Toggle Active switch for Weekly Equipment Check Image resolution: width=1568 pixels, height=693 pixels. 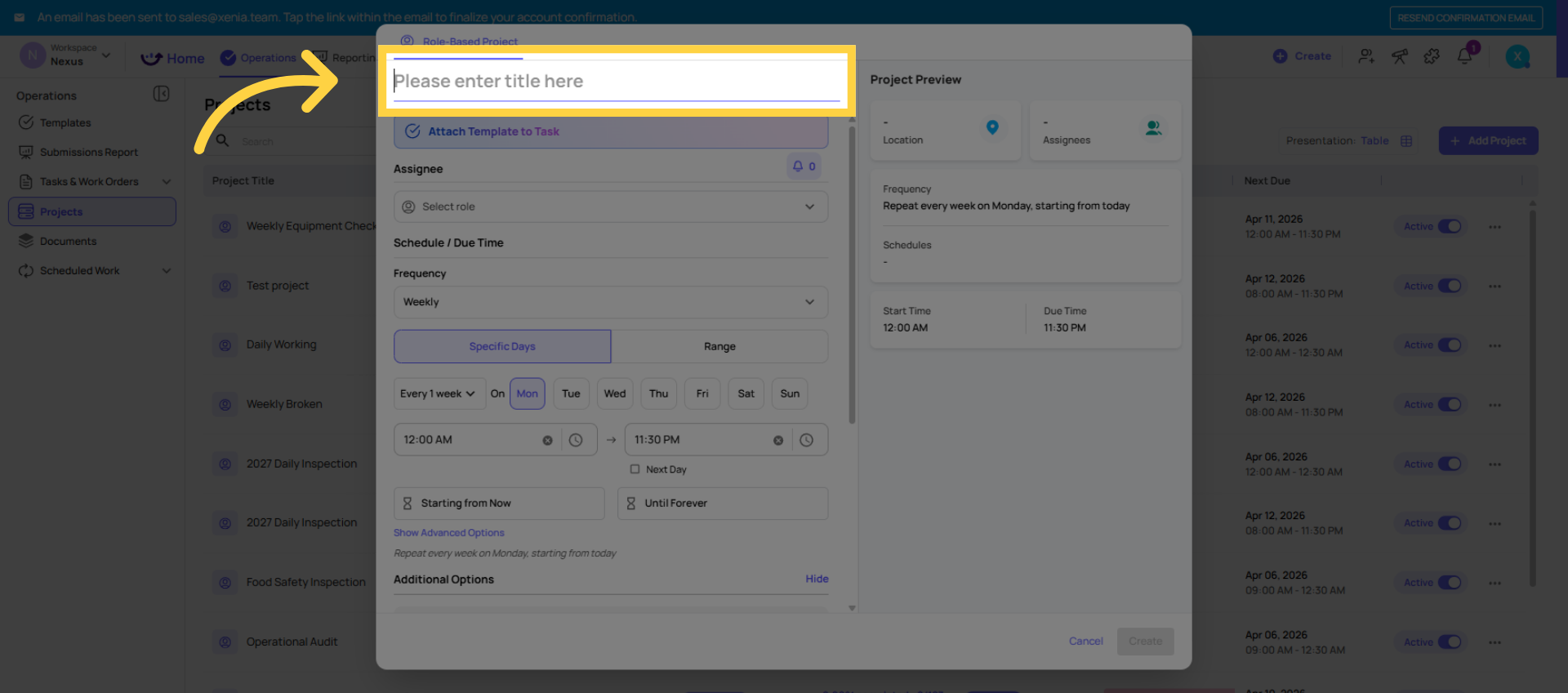(1450, 226)
